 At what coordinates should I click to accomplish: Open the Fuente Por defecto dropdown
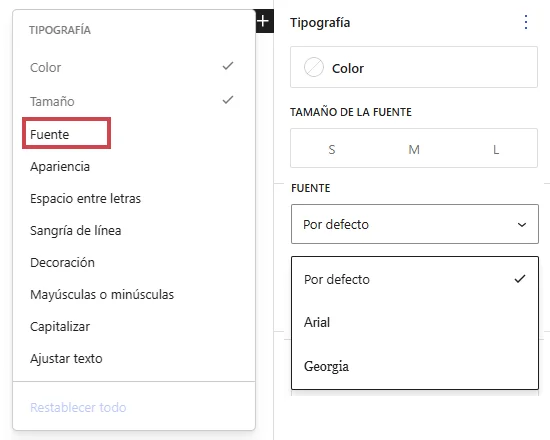coord(415,224)
